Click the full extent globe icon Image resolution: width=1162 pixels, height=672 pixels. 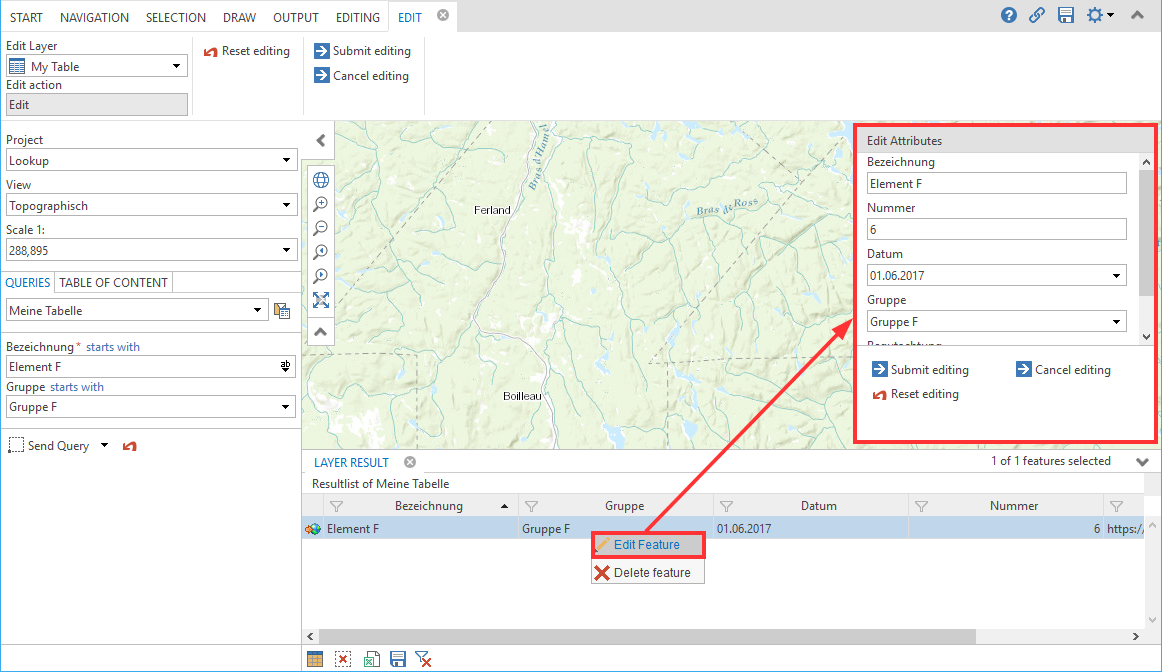coord(321,180)
